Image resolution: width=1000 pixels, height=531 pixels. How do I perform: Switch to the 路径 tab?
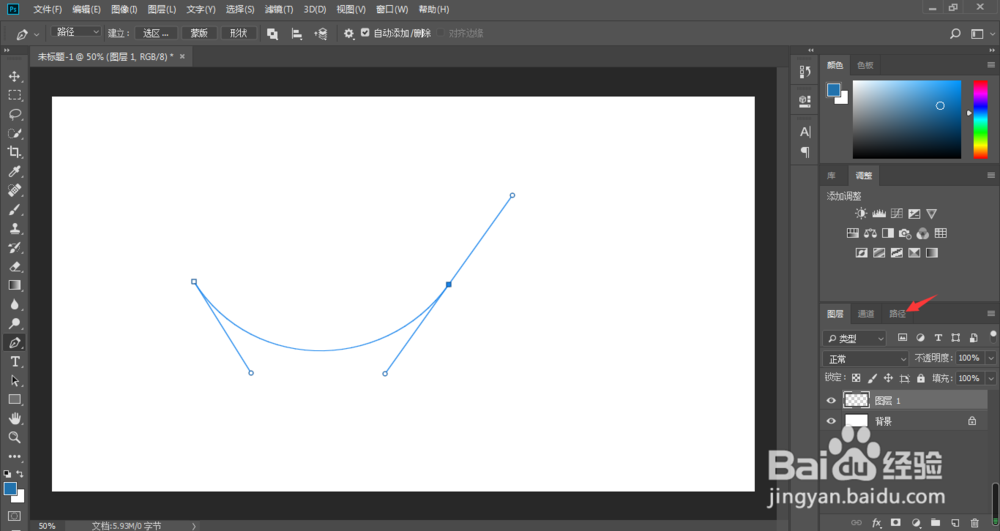(x=897, y=314)
